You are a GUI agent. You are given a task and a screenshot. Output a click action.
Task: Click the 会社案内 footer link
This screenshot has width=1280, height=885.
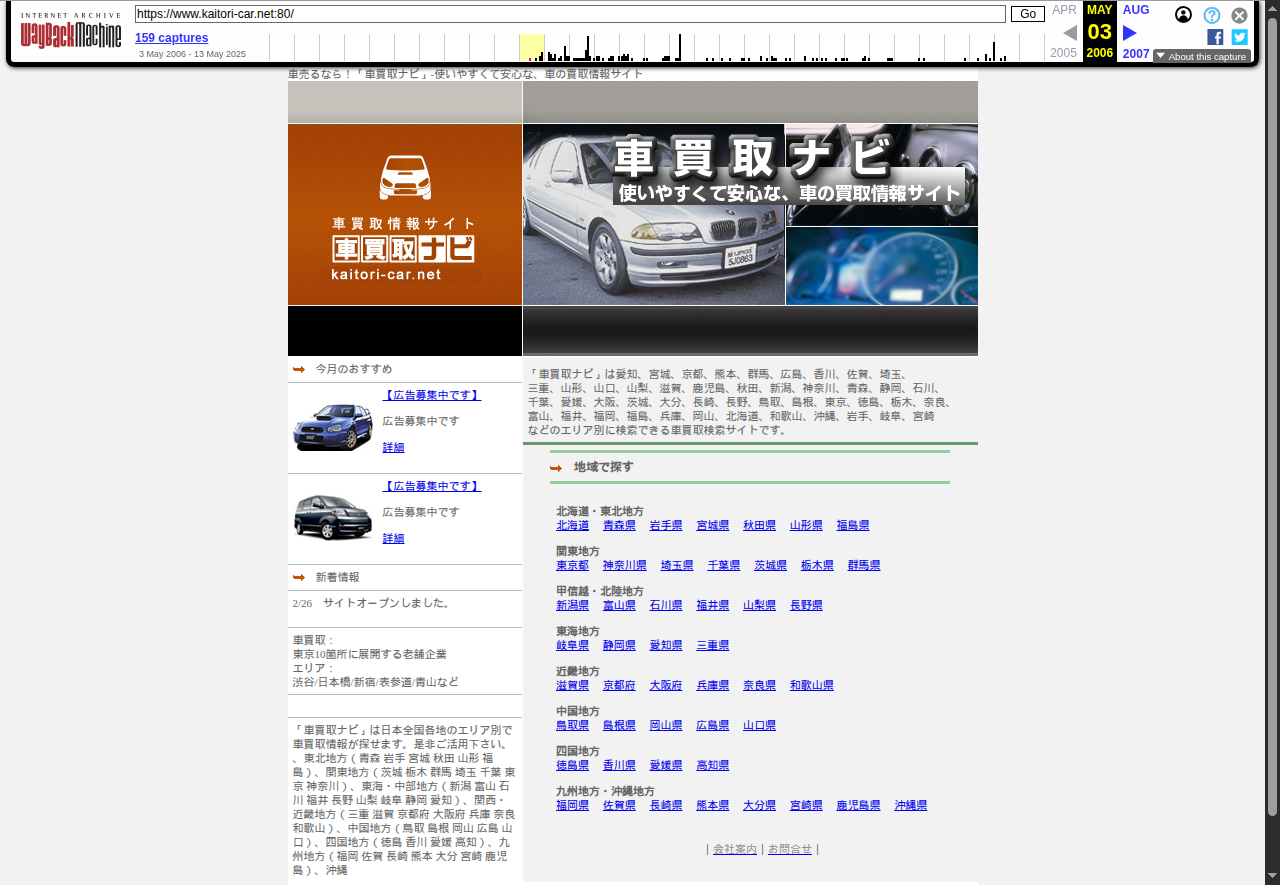[x=734, y=849]
